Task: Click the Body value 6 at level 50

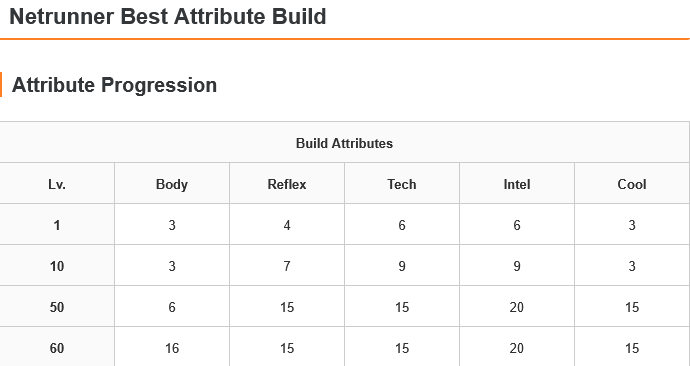Action: (172, 307)
